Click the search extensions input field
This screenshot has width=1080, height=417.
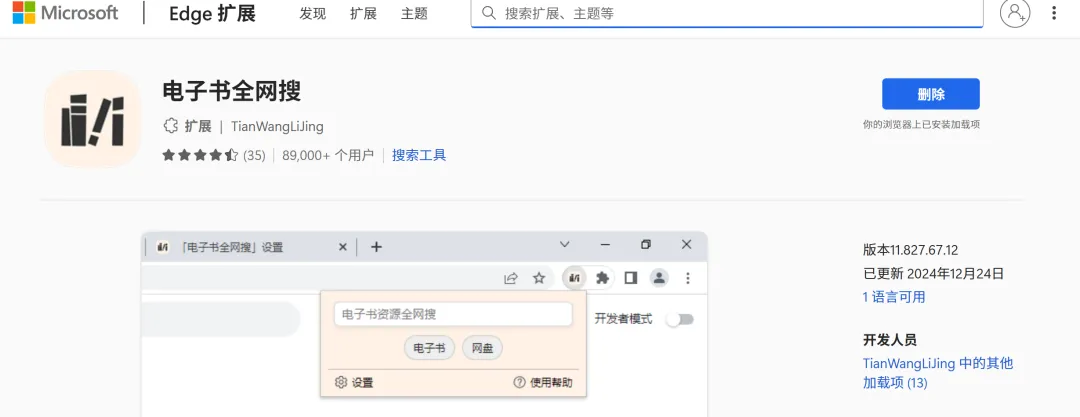[727, 13]
